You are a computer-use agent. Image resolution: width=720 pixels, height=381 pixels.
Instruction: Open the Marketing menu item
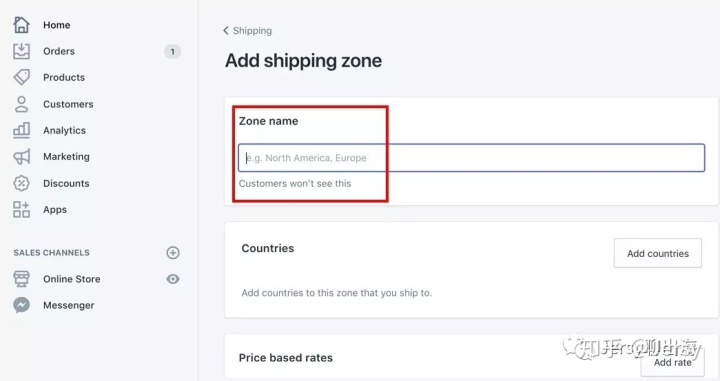(66, 157)
